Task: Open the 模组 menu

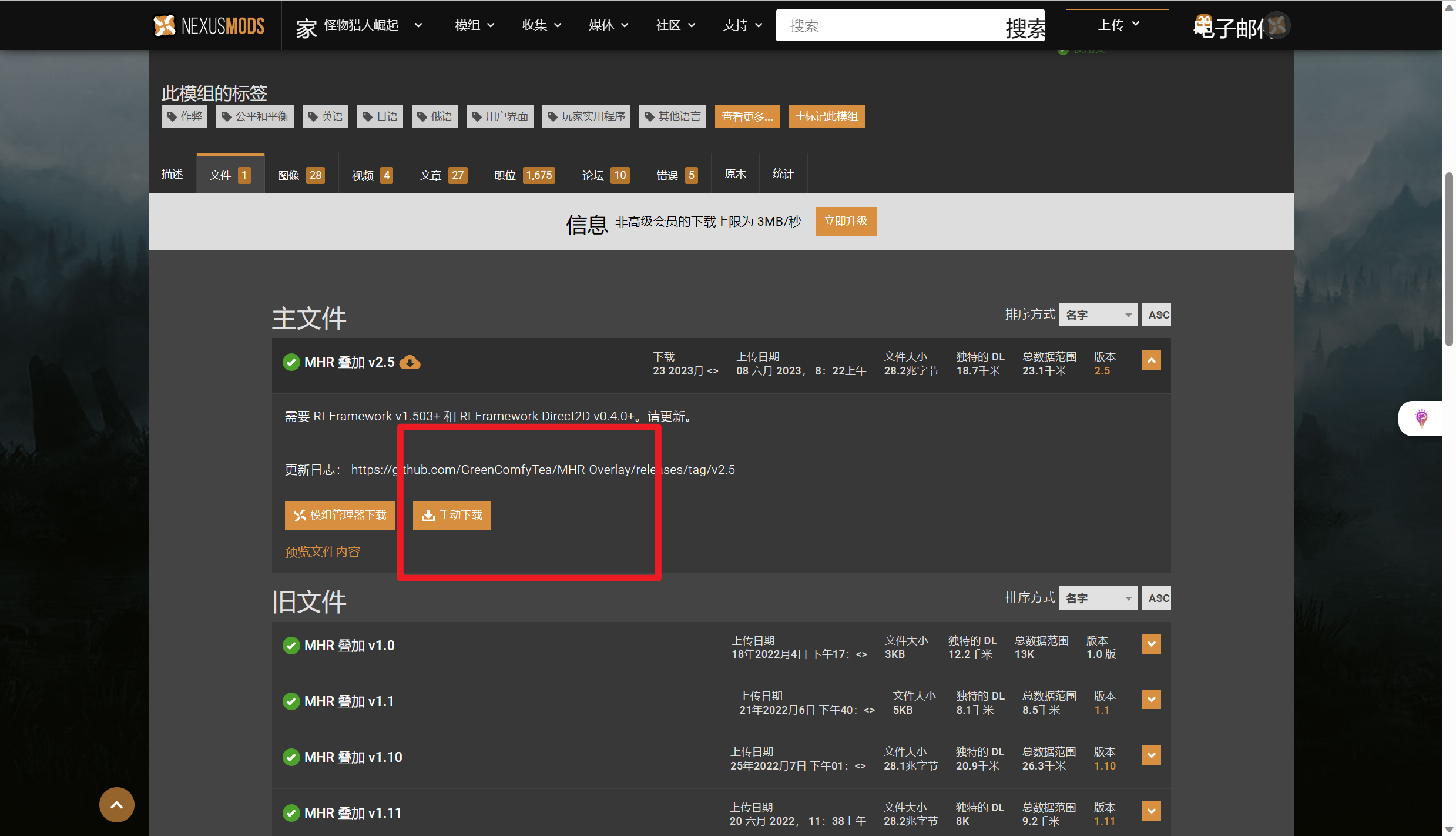Action: 475,25
